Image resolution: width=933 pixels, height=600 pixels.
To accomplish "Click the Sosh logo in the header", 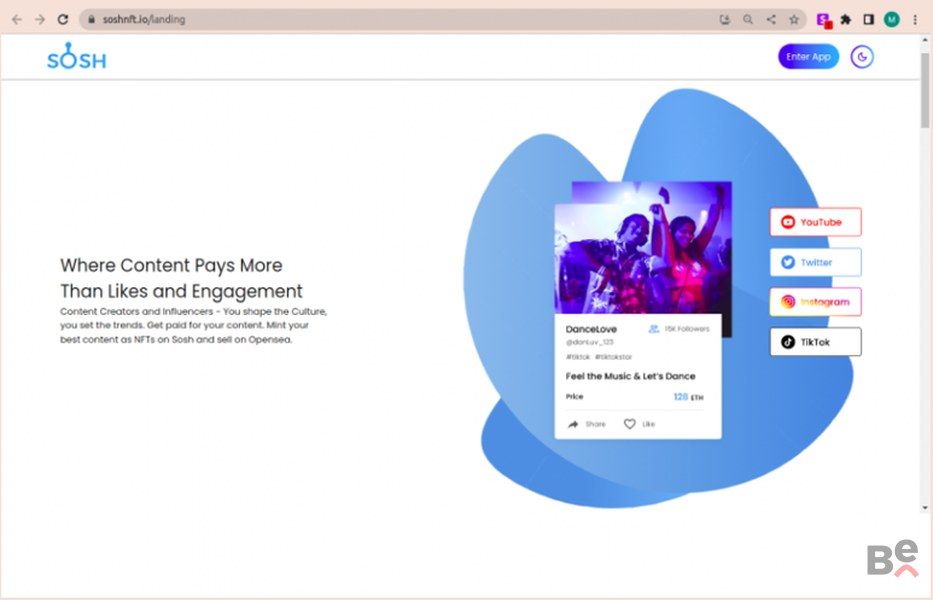I will click(76, 57).
